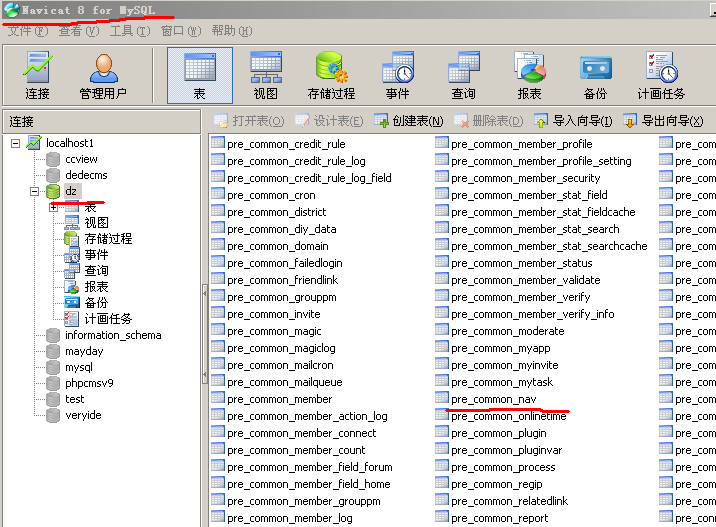Viewport: 716px width, 527px height.
Task: Expand the 表 node under dz
Action: [x=53, y=207]
